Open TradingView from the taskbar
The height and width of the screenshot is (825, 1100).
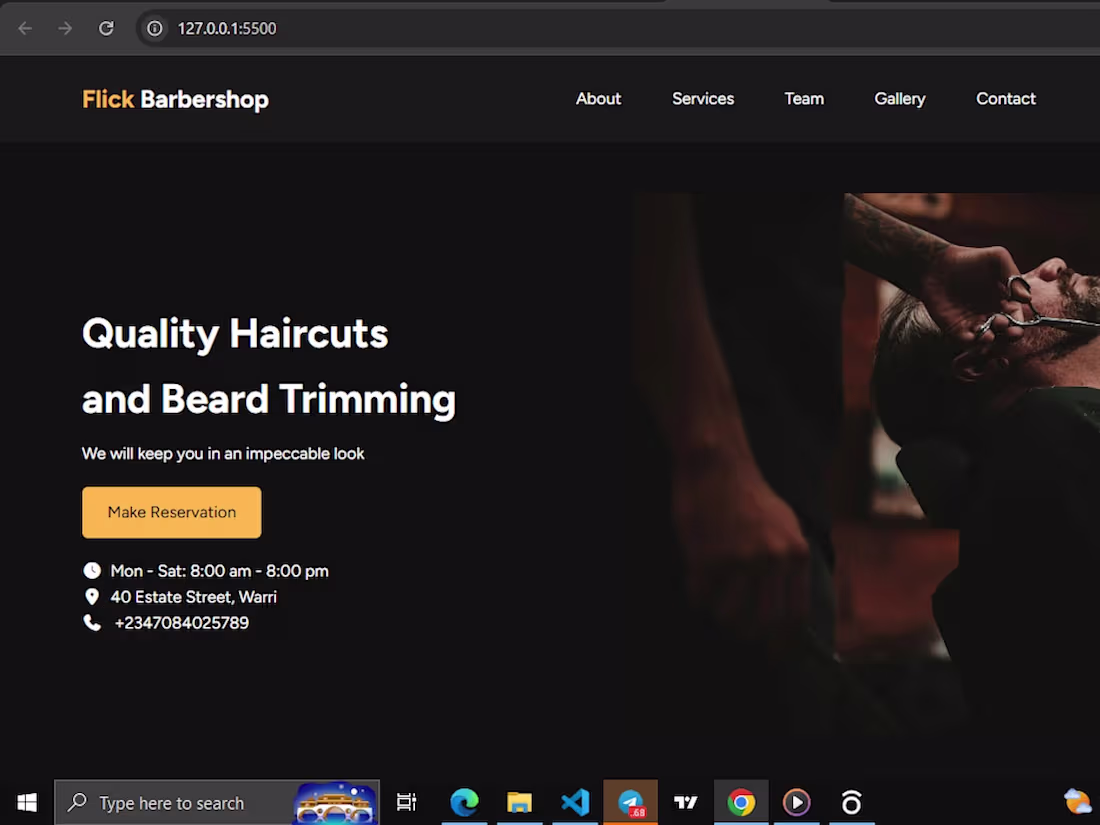(x=686, y=802)
